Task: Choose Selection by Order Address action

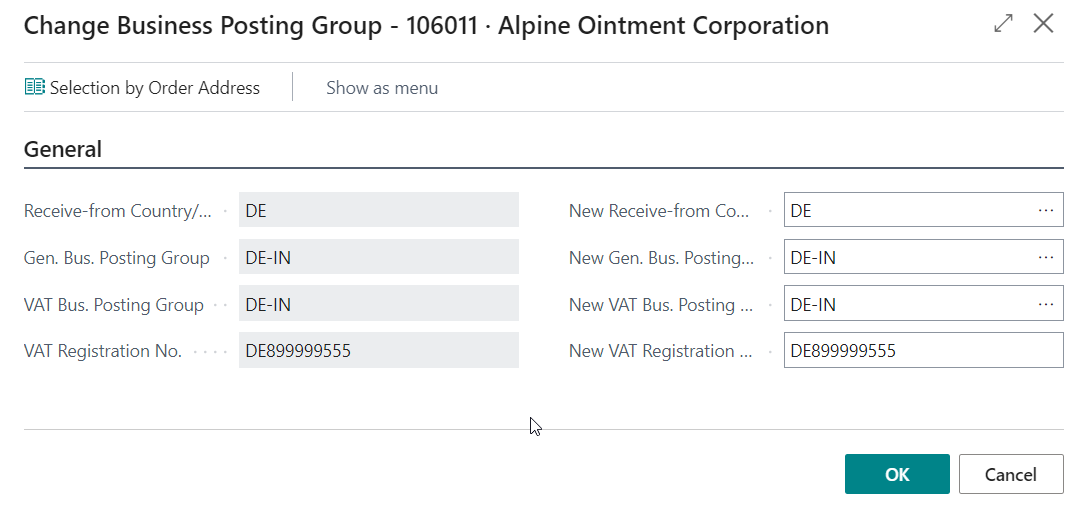Action: pos(142,88)
